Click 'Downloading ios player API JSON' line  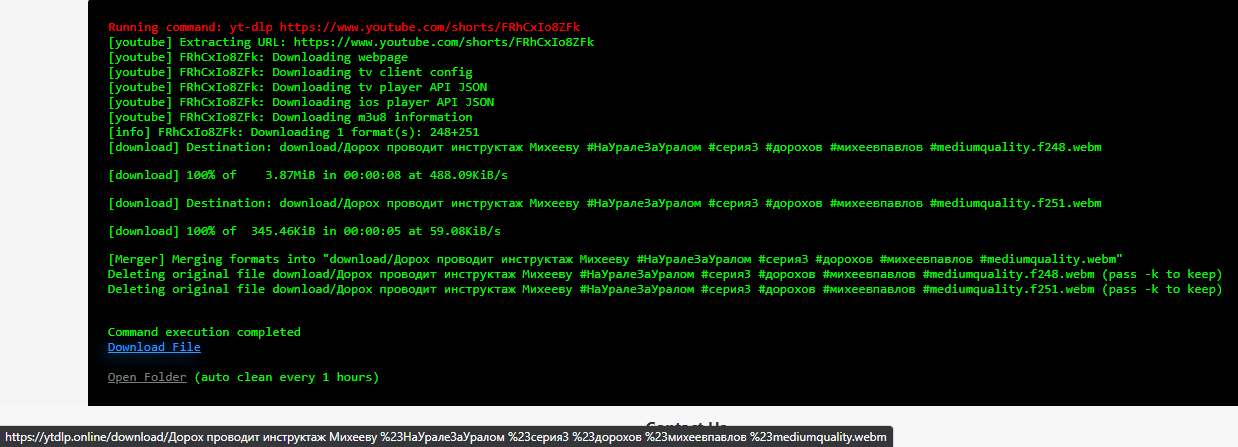point(301,102)
